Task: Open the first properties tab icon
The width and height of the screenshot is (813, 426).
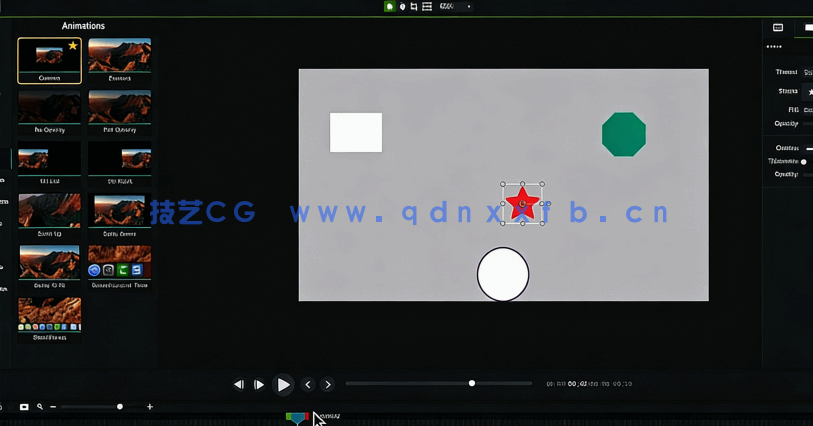Action: pos(778,27)
